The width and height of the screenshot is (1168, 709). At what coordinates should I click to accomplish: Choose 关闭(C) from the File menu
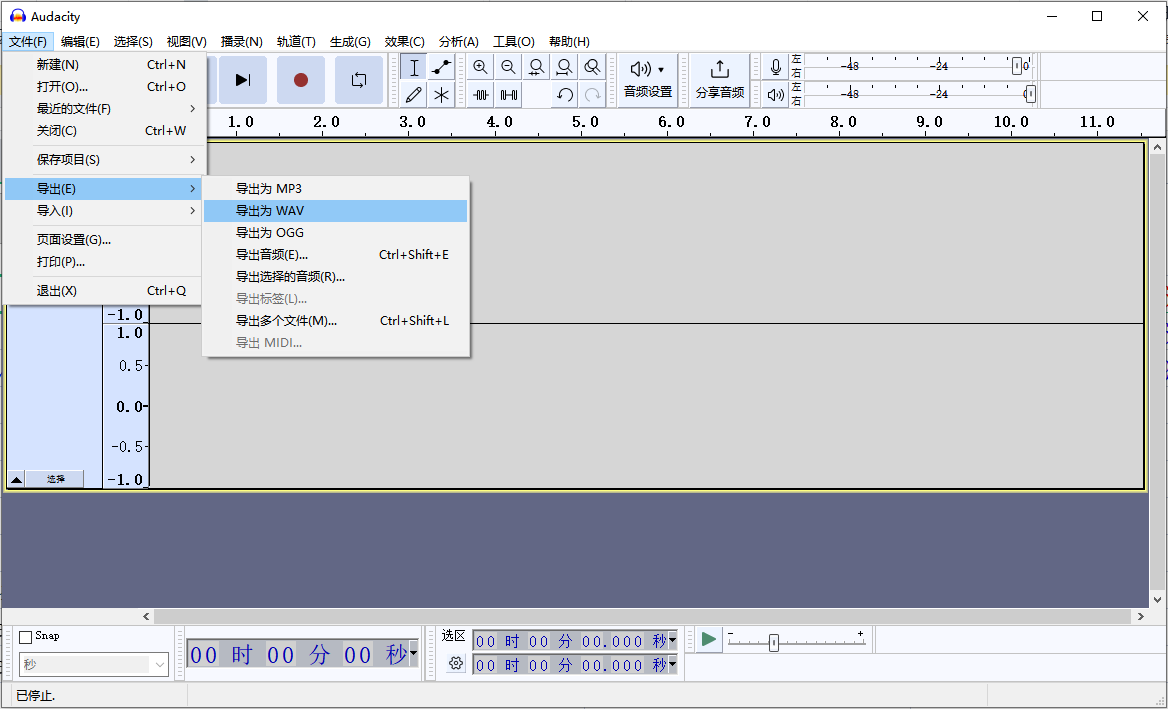[104, 130]
